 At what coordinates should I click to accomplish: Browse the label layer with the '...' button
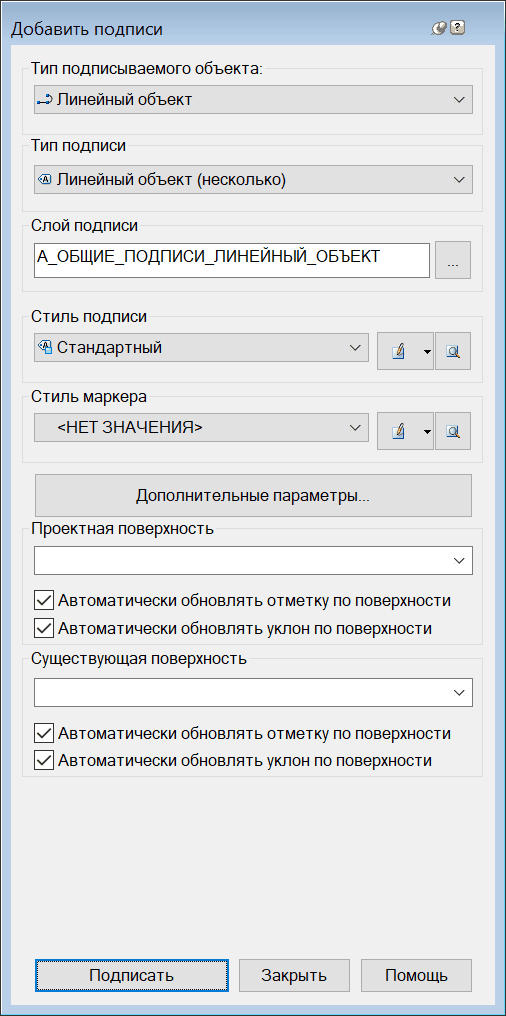pyautogui.click(x=453, y=261)
